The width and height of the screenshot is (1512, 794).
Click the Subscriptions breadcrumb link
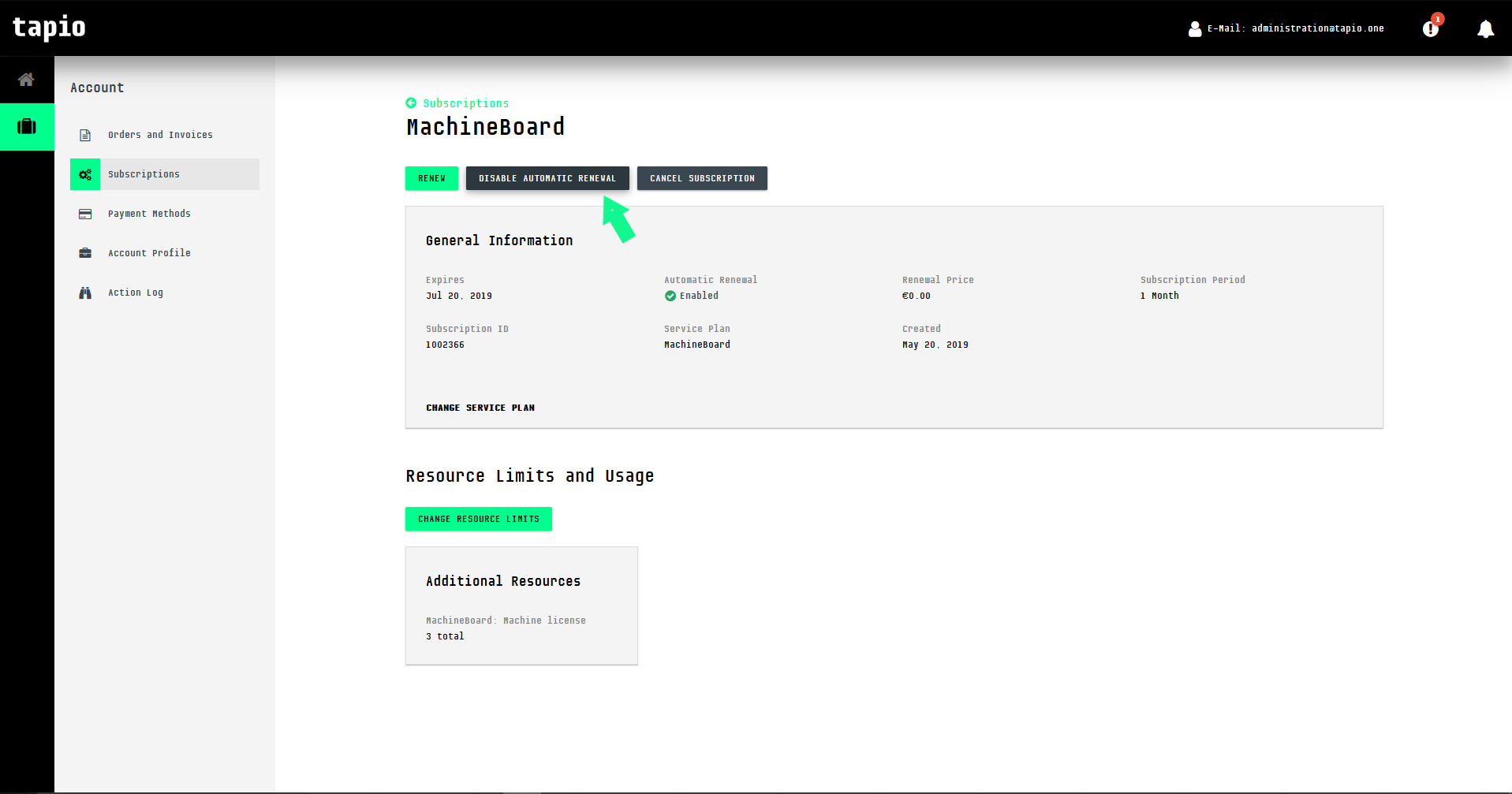pyautogui.click(x=466, y=103)
